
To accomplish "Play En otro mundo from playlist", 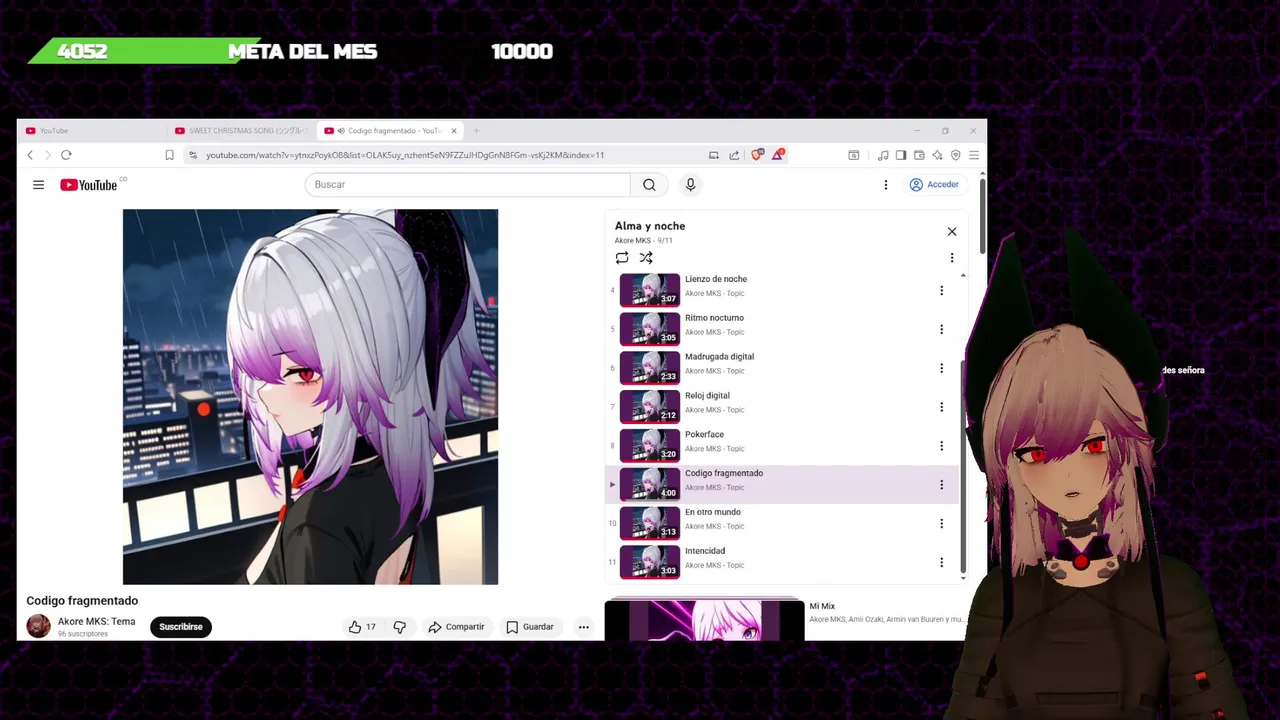I will coord(782,523).
